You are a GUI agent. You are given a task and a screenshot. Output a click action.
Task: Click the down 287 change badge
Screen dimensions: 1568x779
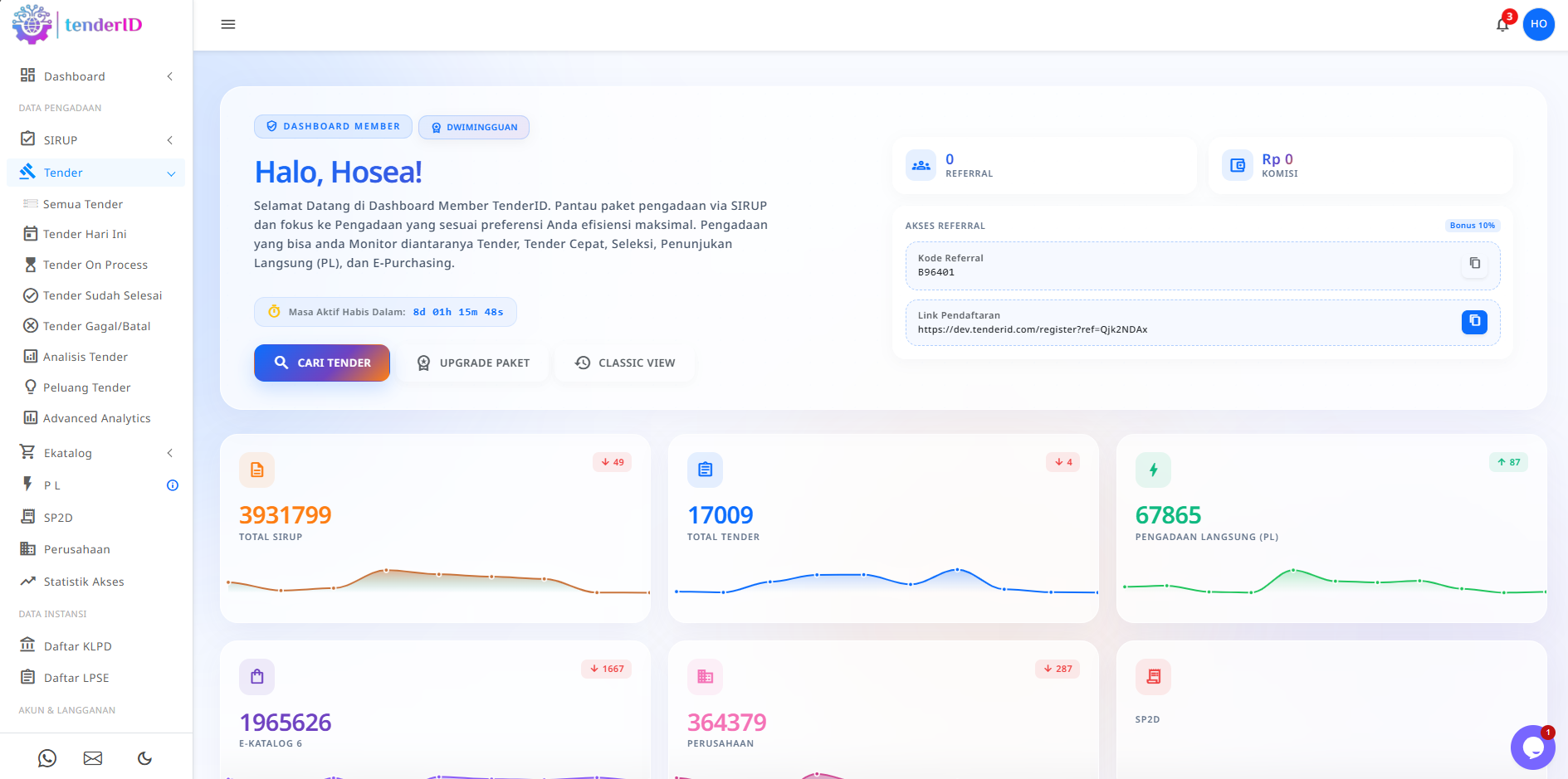[x=1058, y=669]
